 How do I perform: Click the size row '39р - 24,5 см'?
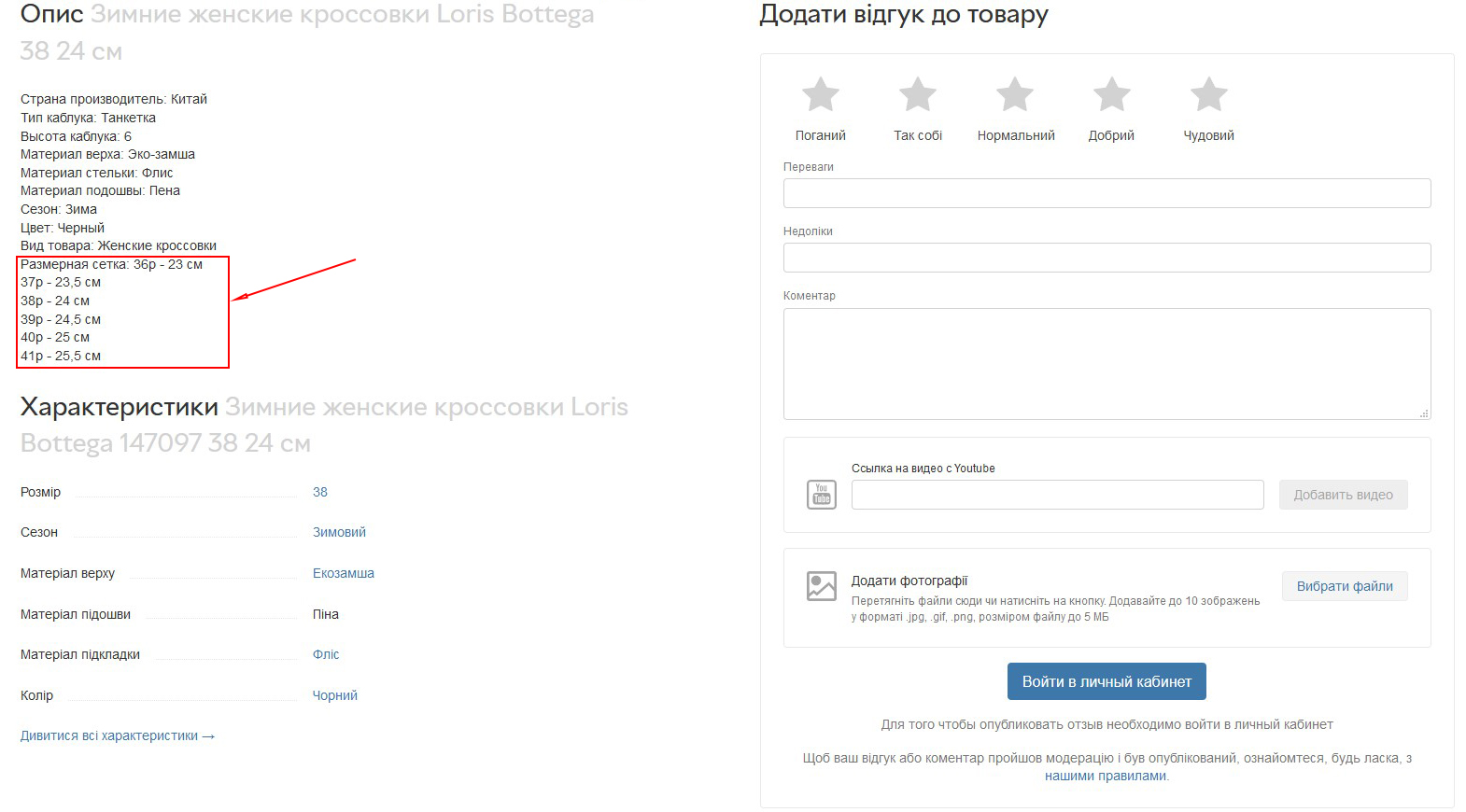(61, 319)
